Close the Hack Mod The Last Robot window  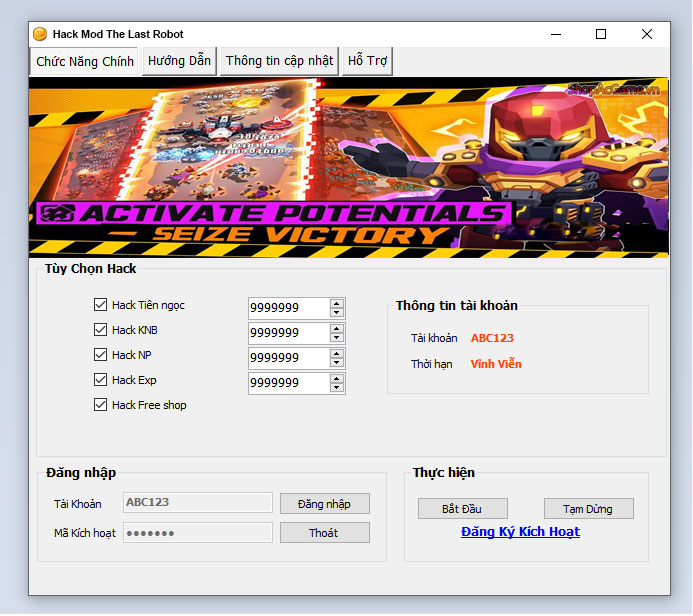point(647,34)
